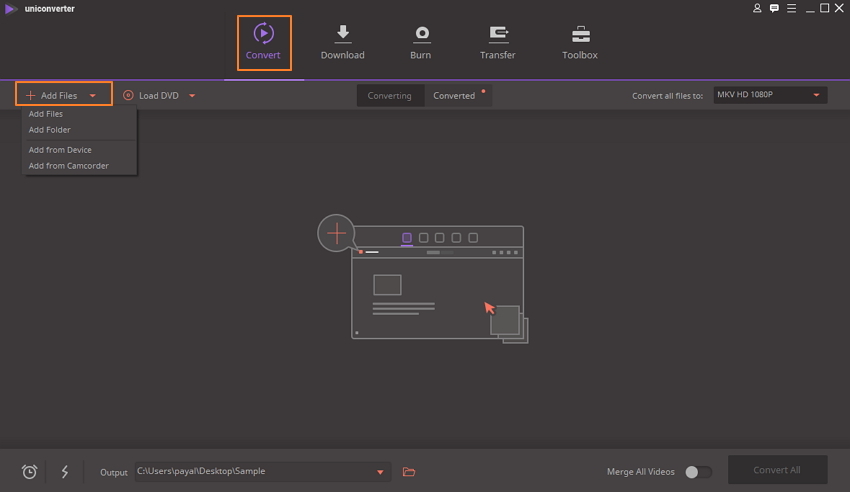Switch to the Converting tab
The image size is (850, 492).
point(389,96)
